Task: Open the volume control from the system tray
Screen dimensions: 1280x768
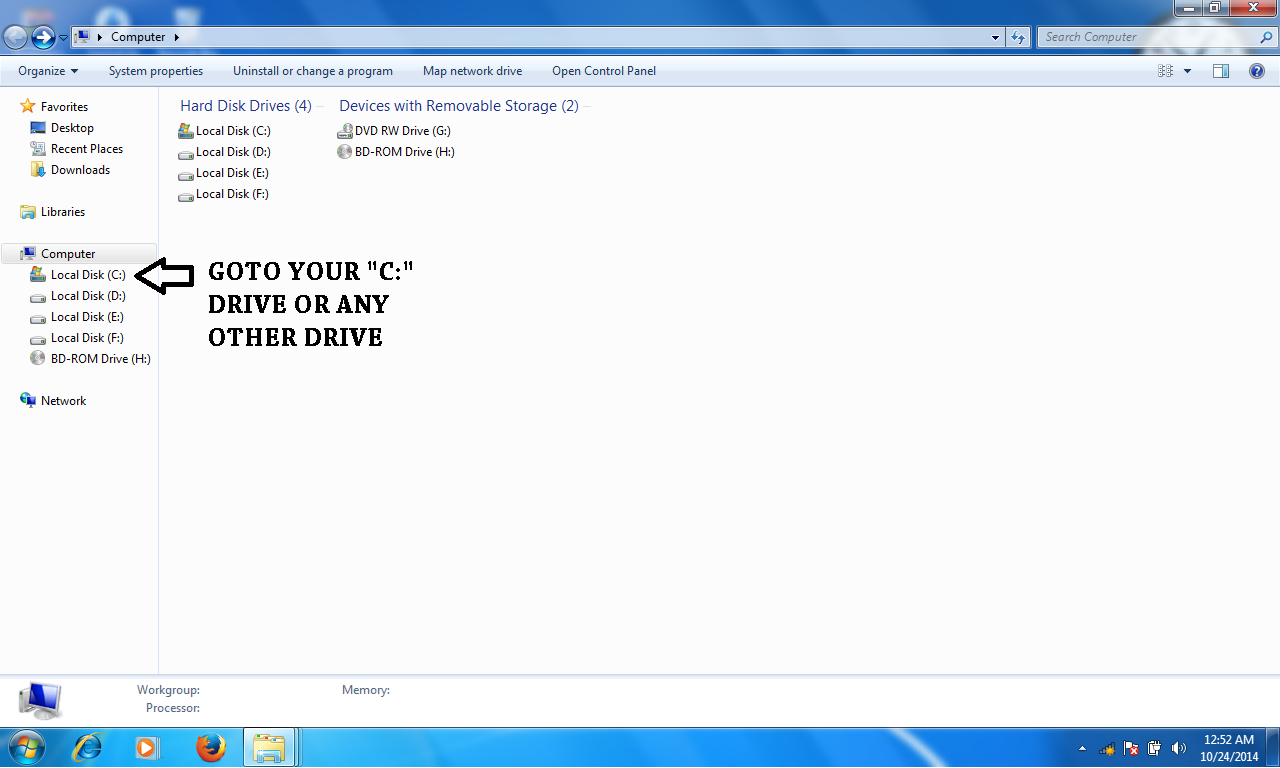Action: pyautogui.click(x=1178, y=747)
